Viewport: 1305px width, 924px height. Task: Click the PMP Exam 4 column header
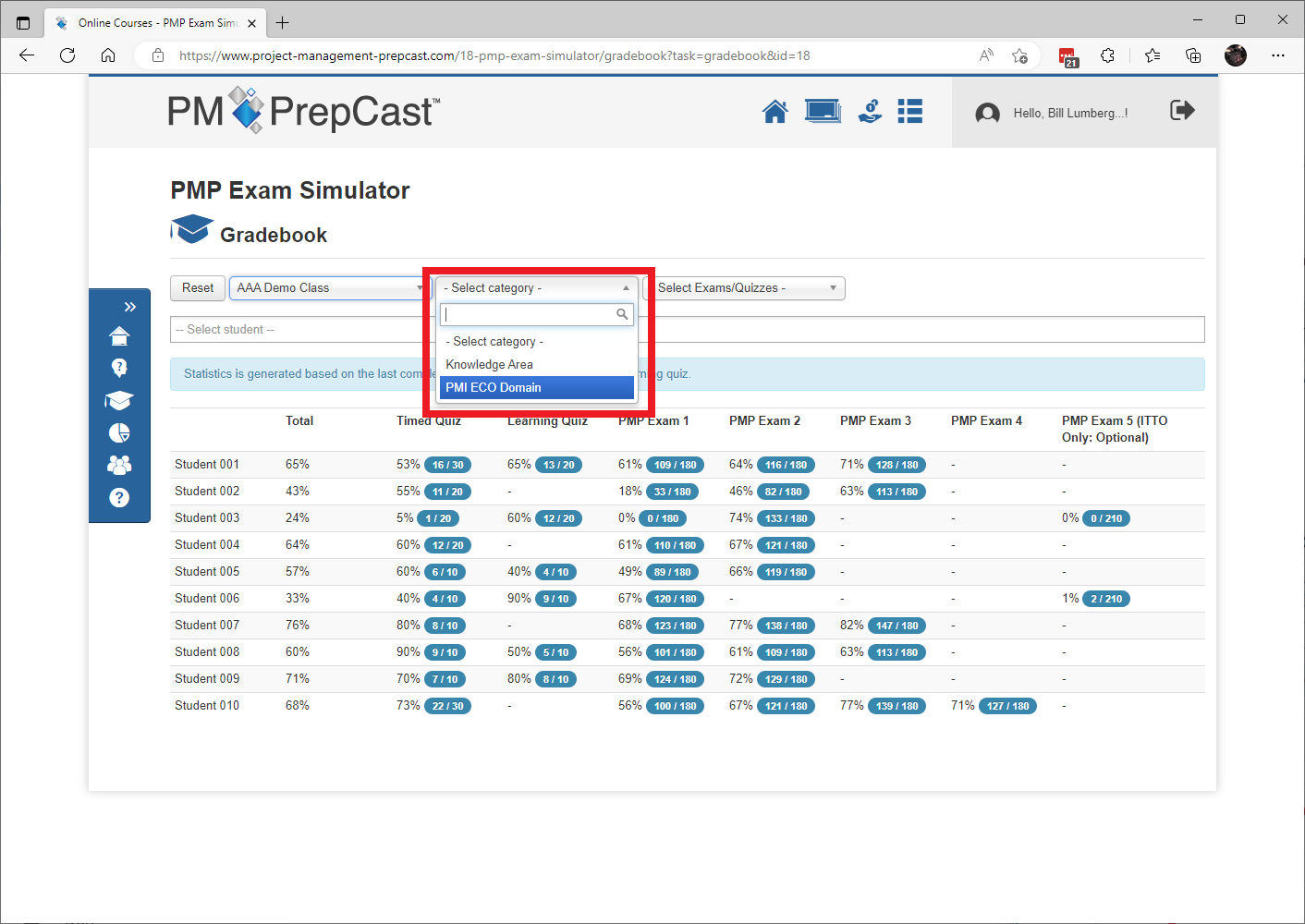click(x=986, y=421)
